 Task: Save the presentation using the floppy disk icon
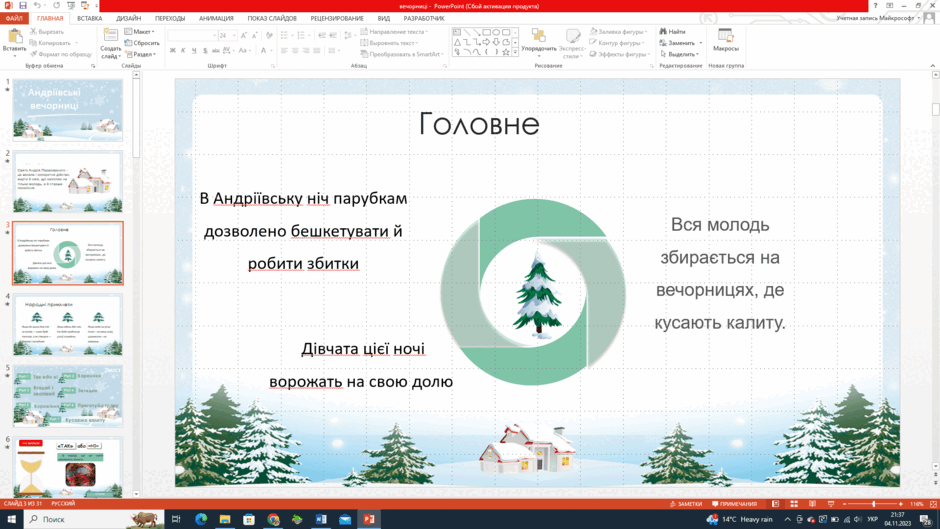pos(22,5)
